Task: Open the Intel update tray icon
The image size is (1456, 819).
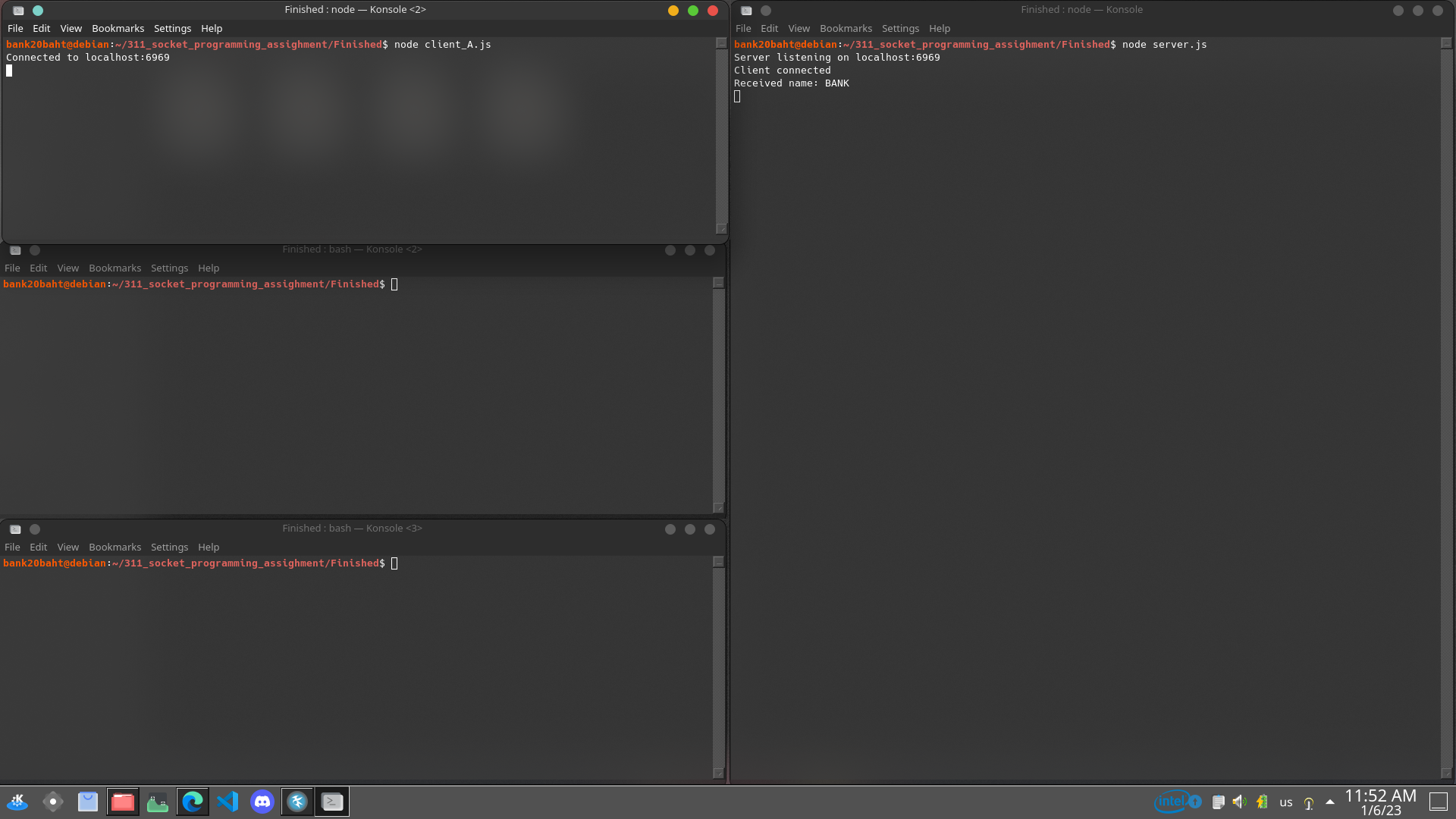Action: [x=1177, y=802]
